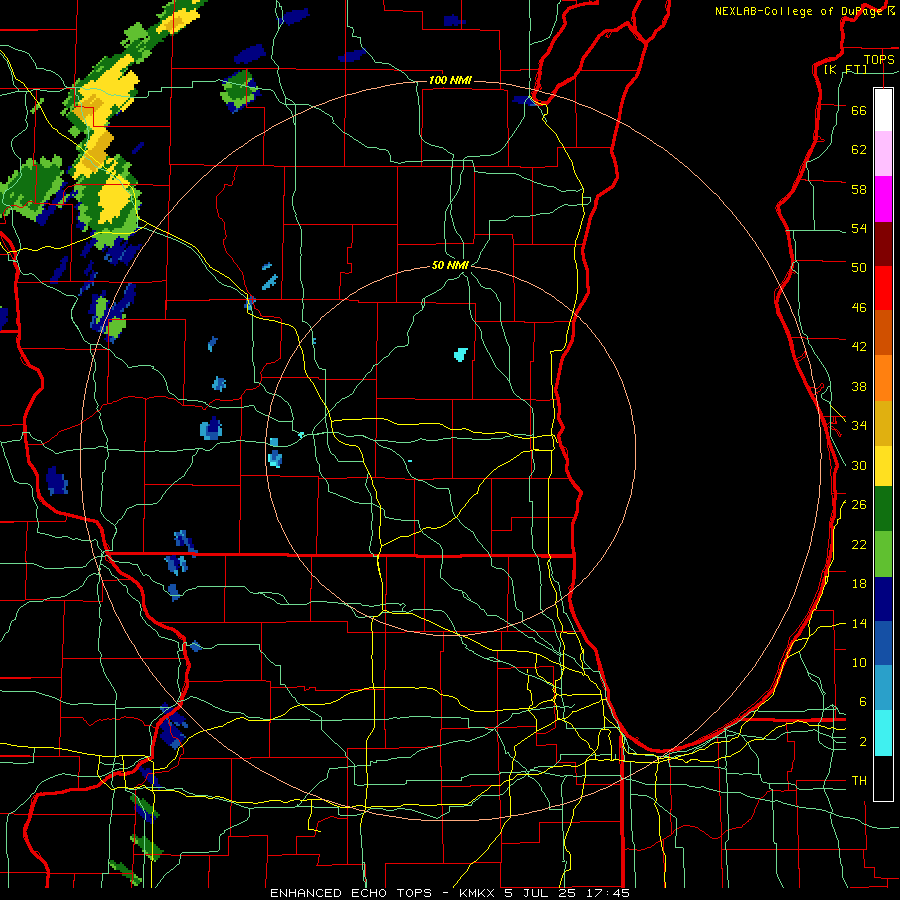Select the magenta legend color block
Screen dimensions: 900x900
point(883,199)
